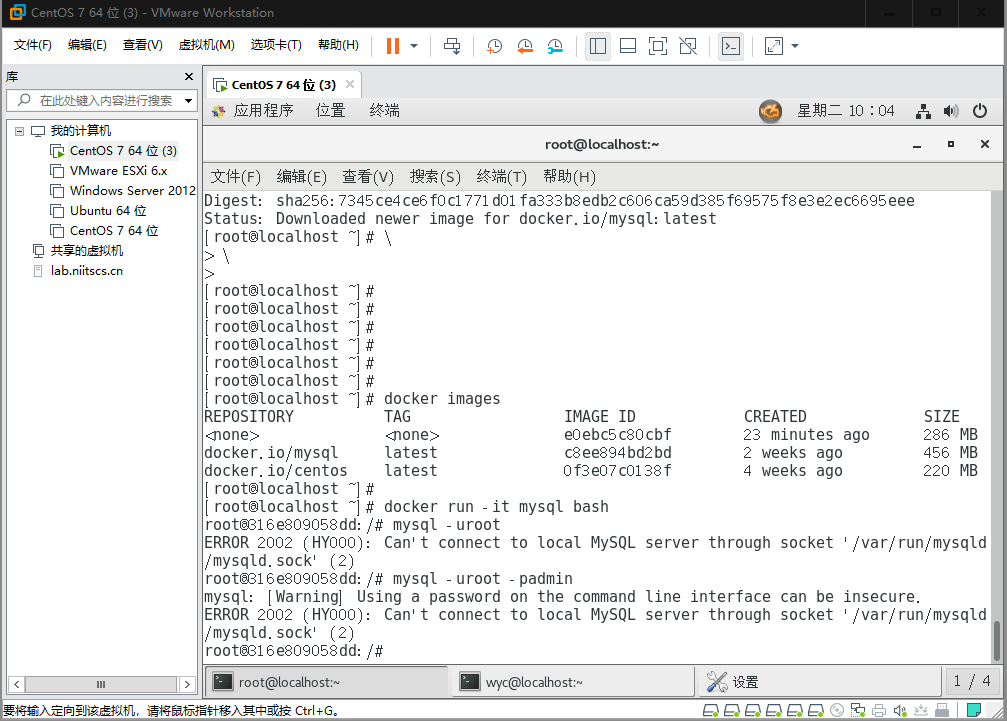Click the library scroll right arrow
Screen dimensions: 1007x721
point(187,684)
